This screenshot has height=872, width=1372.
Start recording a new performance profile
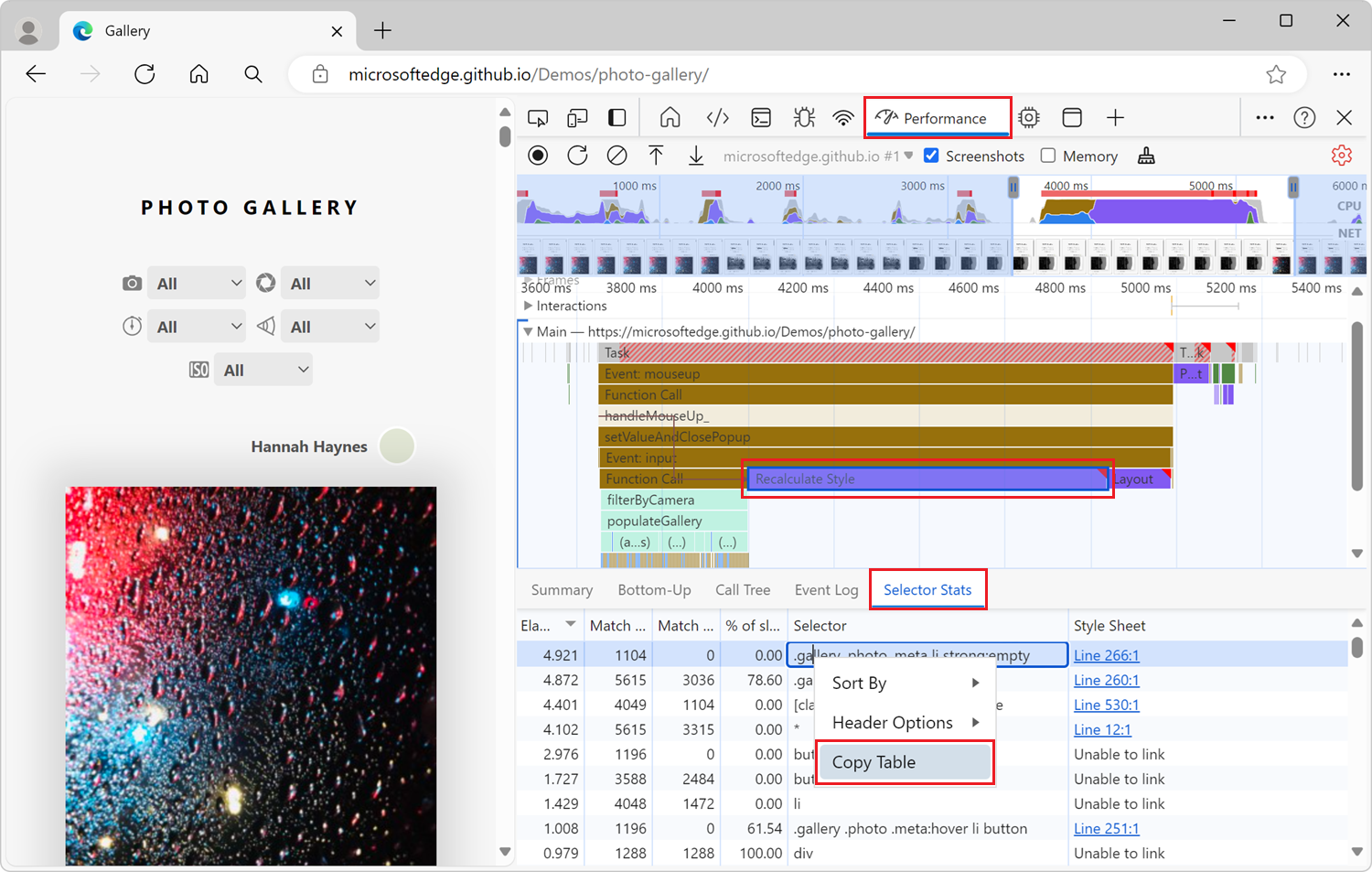click(538, 156)
